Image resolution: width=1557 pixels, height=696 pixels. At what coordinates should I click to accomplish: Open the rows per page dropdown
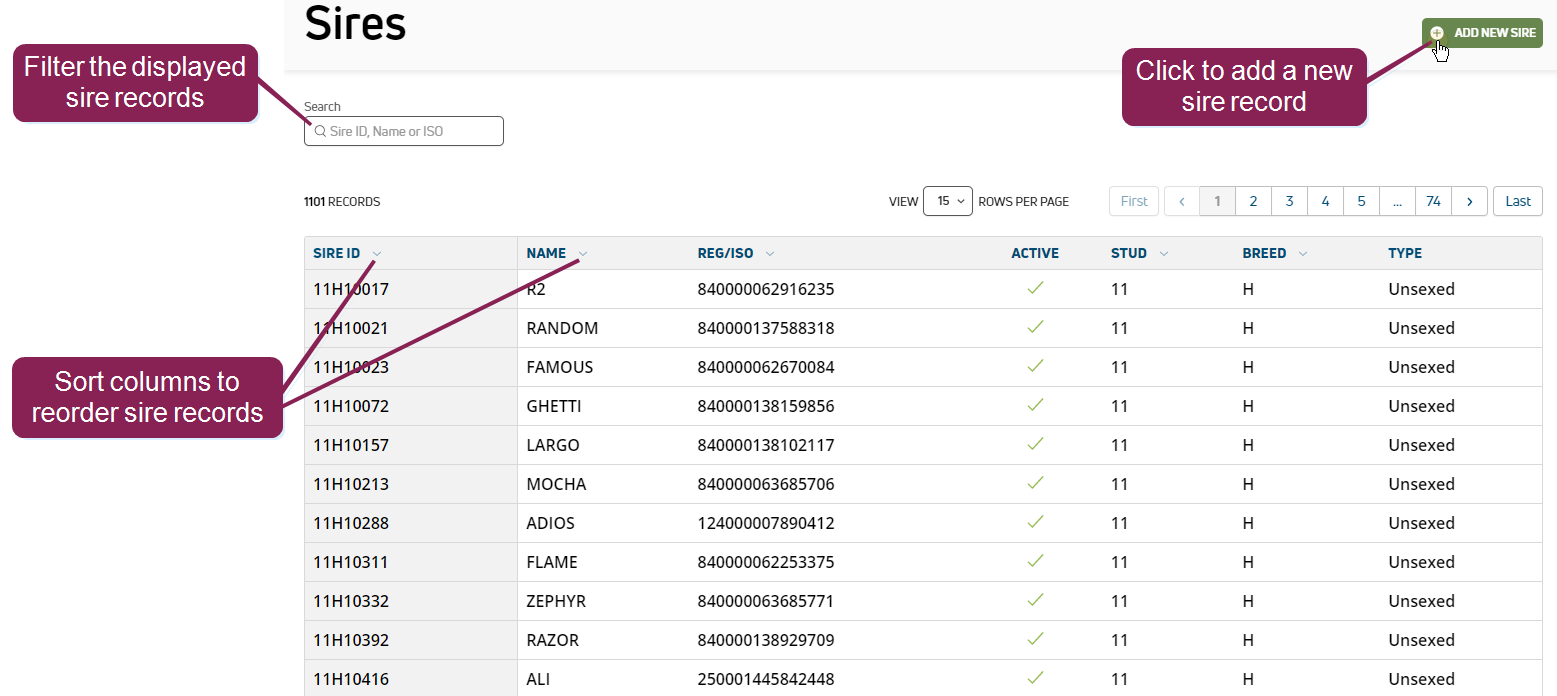(x=947, y=201)
